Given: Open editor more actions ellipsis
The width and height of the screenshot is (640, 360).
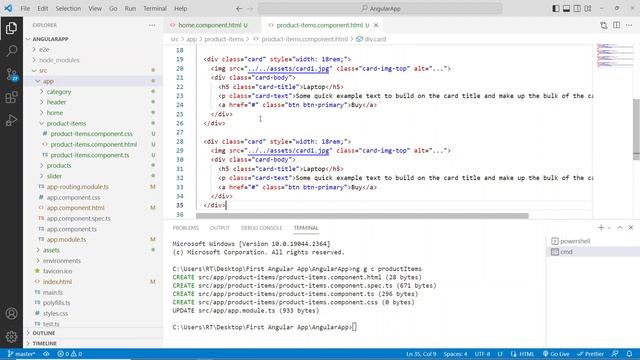Looking at the screenshot, I should coord(629,25).
